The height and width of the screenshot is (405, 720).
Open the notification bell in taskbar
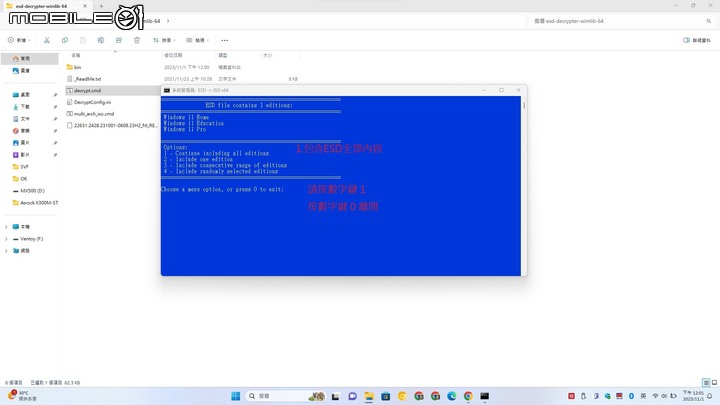(x=710, y=396)
